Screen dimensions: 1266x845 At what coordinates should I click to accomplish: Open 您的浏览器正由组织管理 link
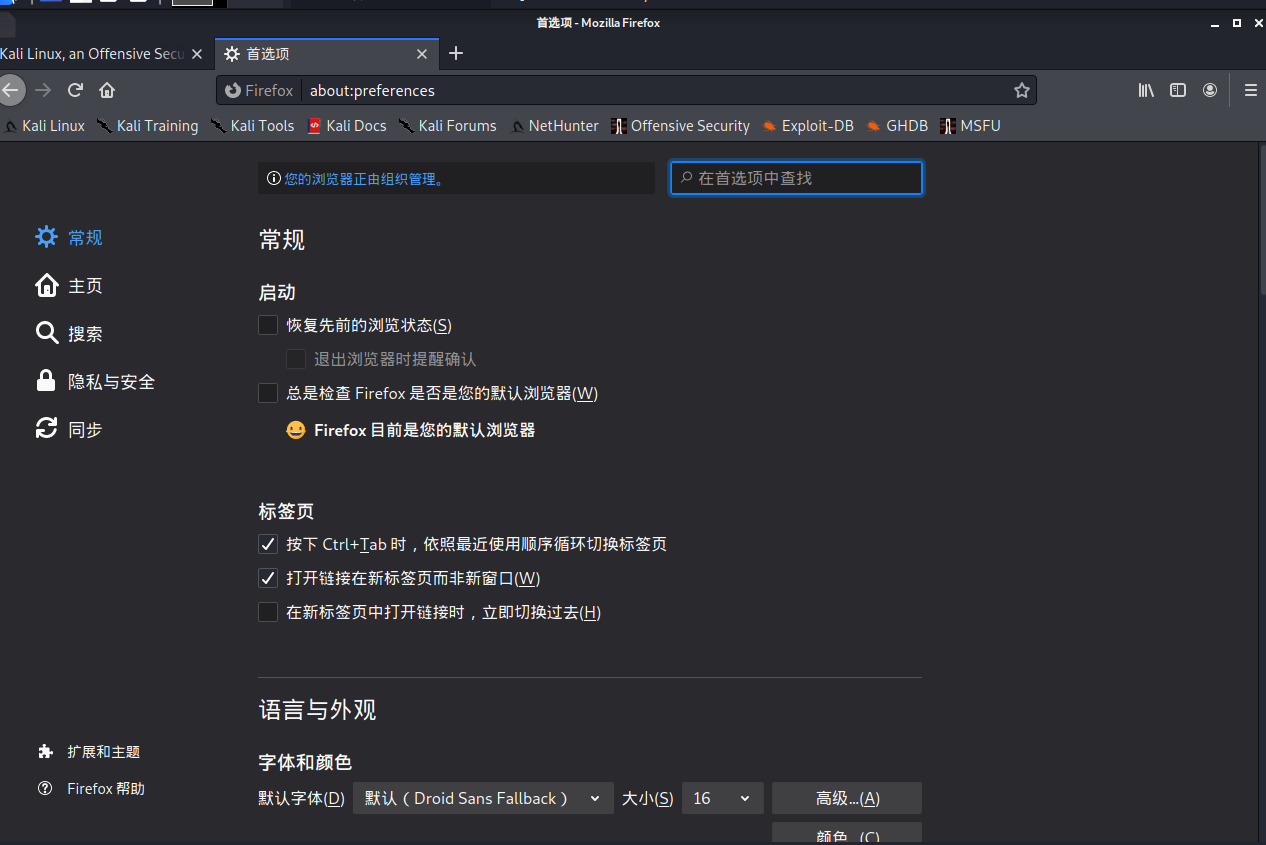(364, 179)
